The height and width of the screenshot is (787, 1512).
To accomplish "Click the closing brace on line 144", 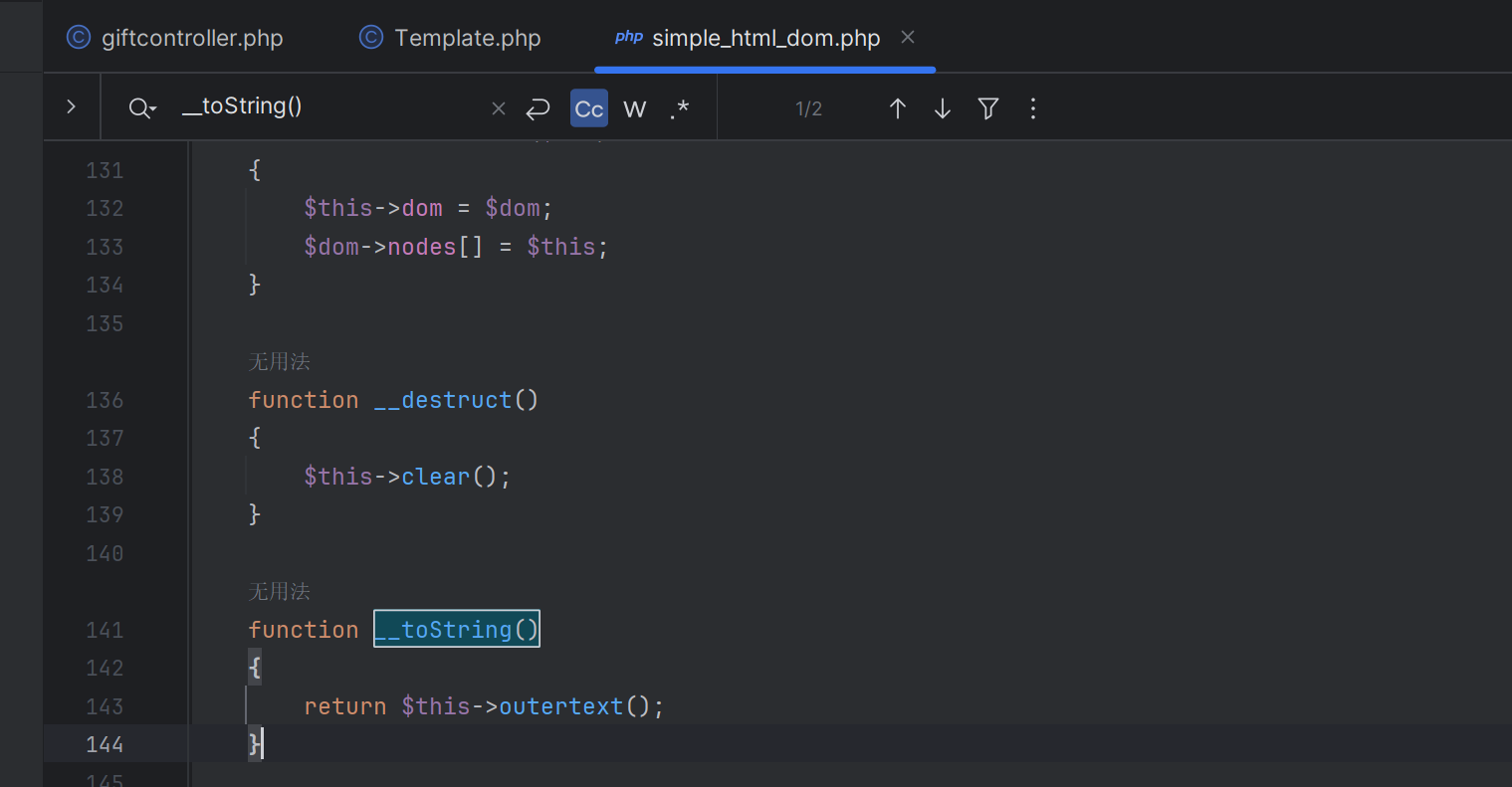I will 255,744.
